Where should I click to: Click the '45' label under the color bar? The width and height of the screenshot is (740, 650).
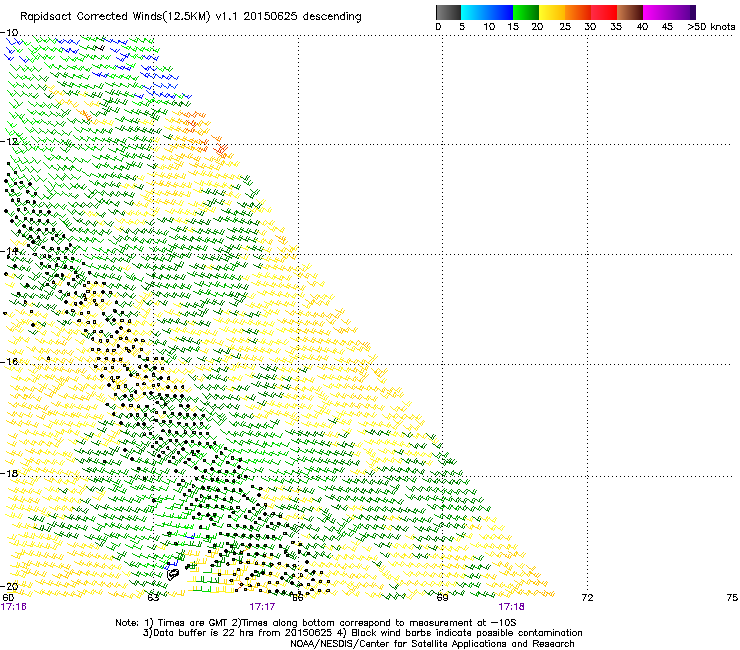(667, 27)
